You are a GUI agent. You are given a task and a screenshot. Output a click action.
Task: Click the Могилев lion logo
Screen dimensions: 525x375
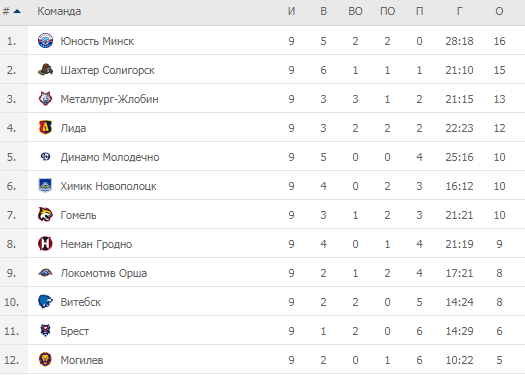45,360
